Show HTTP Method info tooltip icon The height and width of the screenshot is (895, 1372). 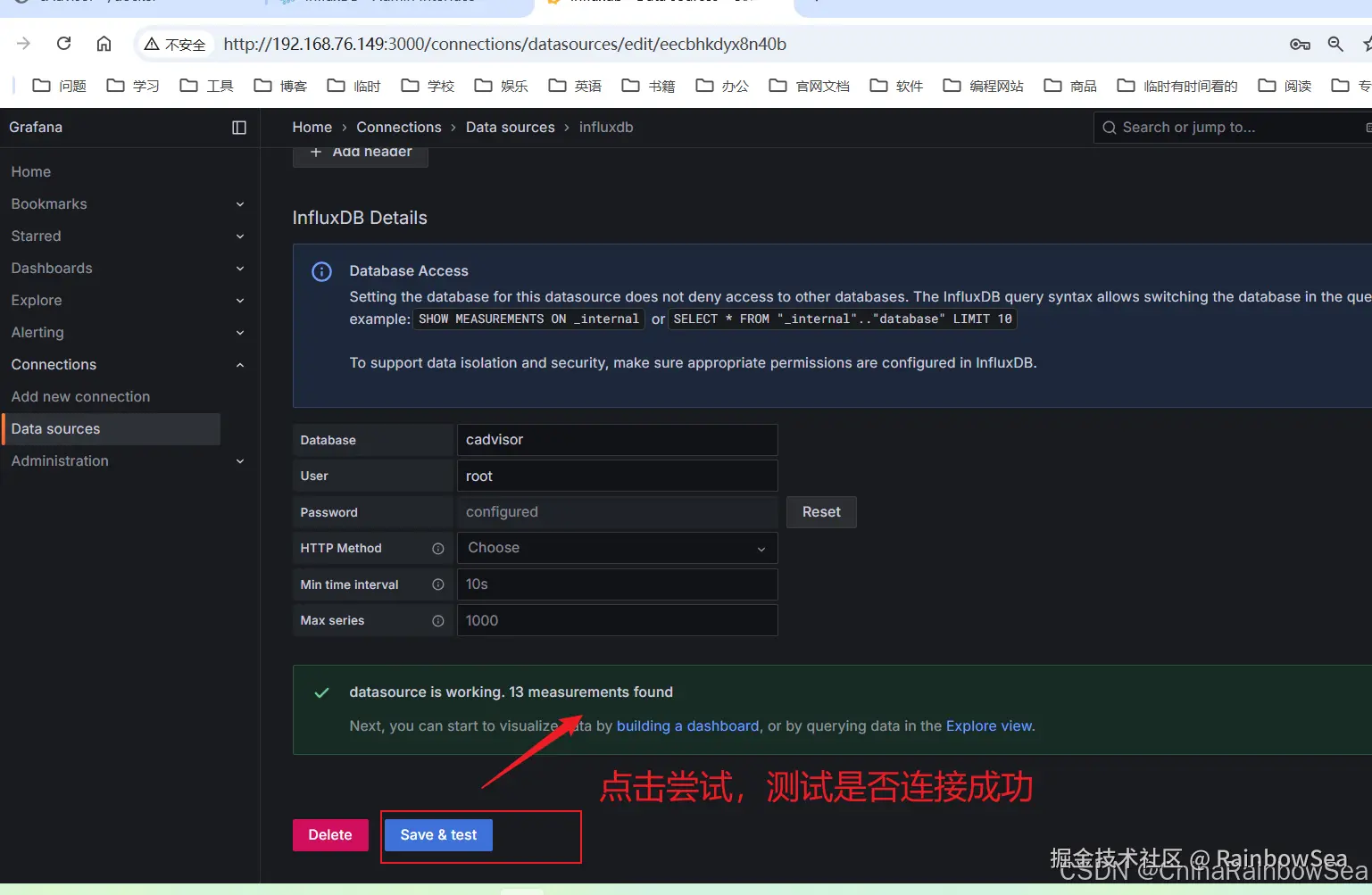coord(438,549)
